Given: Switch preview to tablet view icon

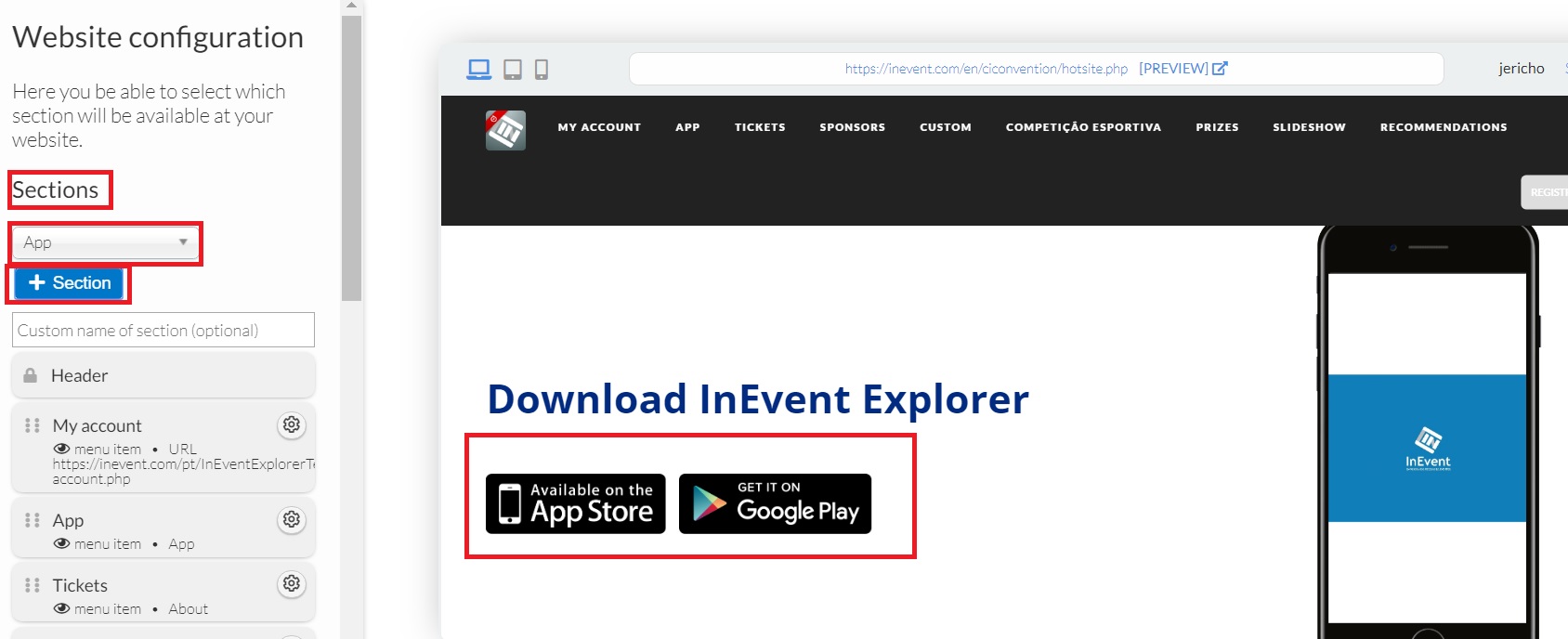Looking at the screenshot, I should (x=513, y=69).
